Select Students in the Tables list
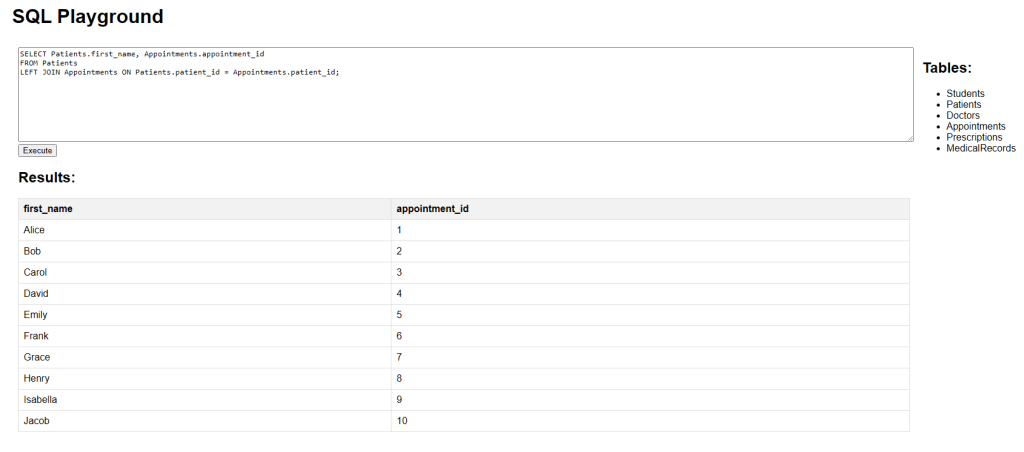Image resolution: width=1024 pixels, height=452 pixels. click(965, 93)
